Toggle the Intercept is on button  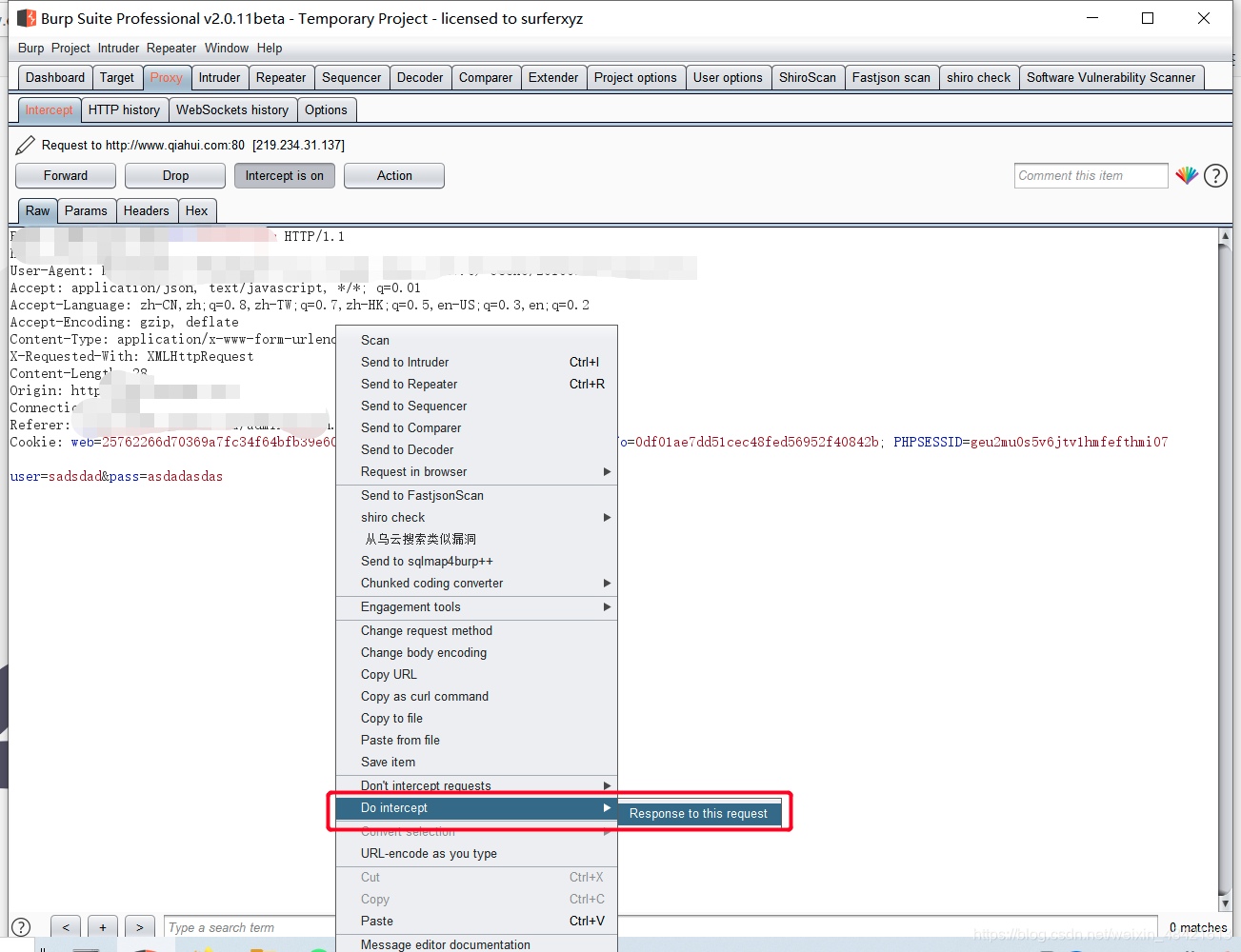click(285, 175)
